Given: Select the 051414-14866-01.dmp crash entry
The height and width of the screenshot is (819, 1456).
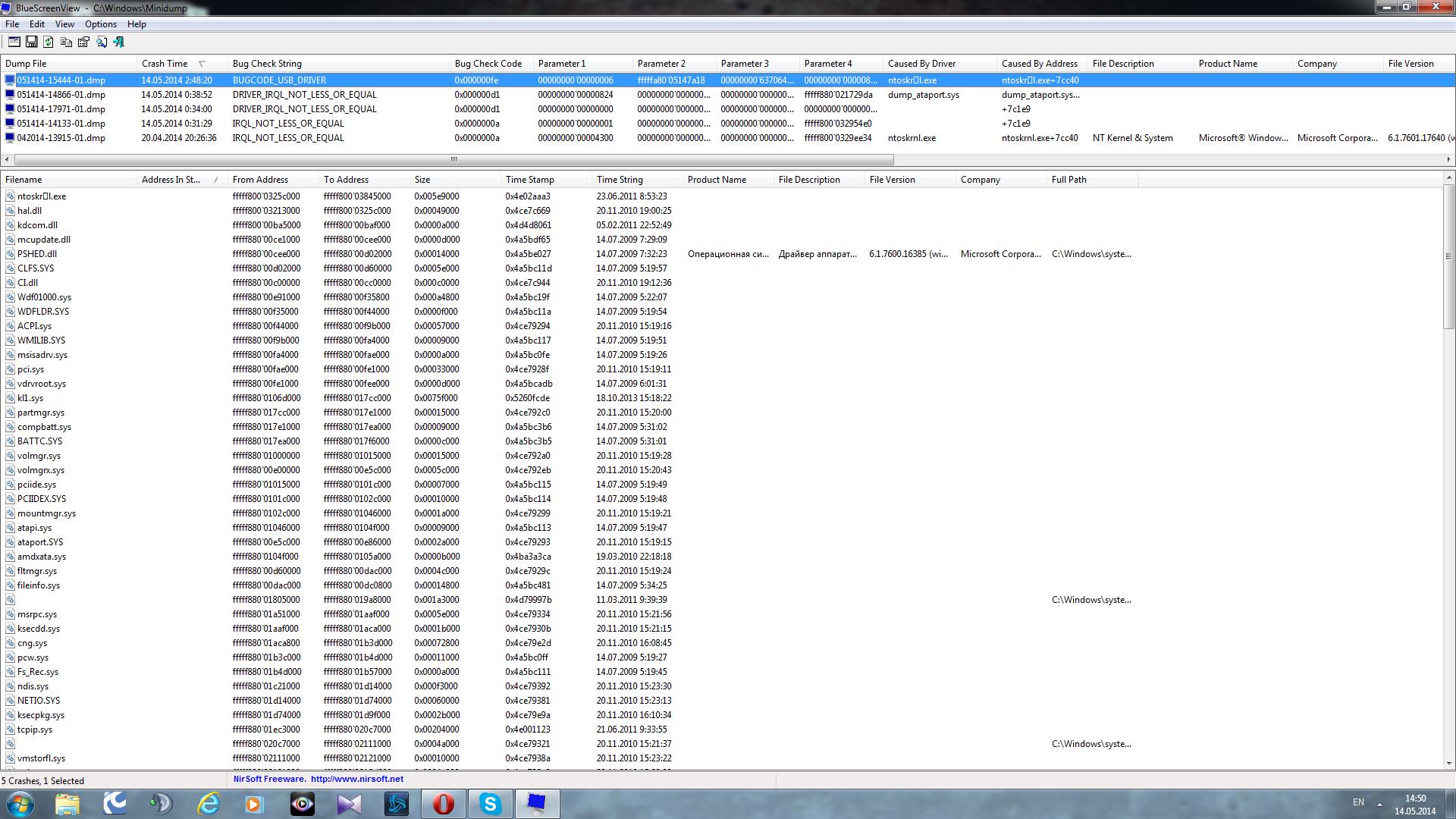Looking at the screenshot, I should [x=61, y=95].
